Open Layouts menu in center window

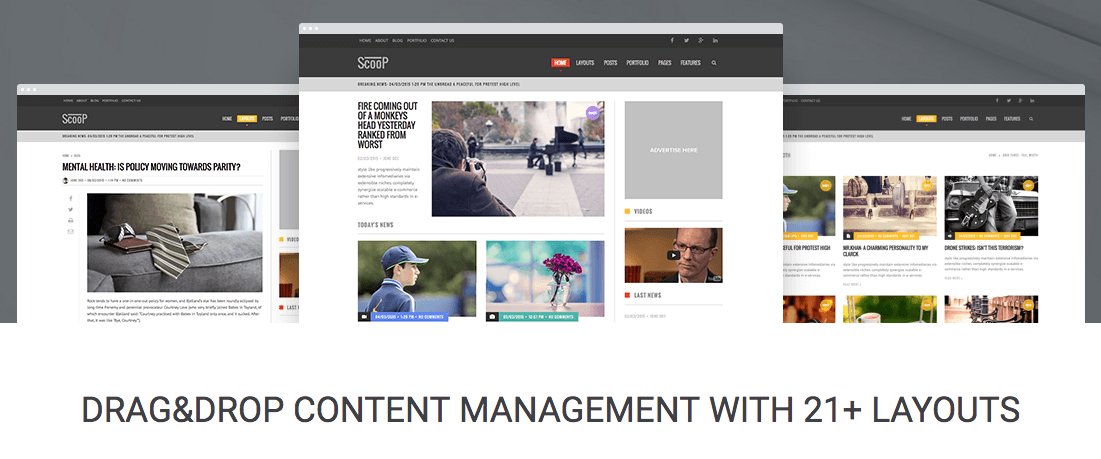(585, 62)
